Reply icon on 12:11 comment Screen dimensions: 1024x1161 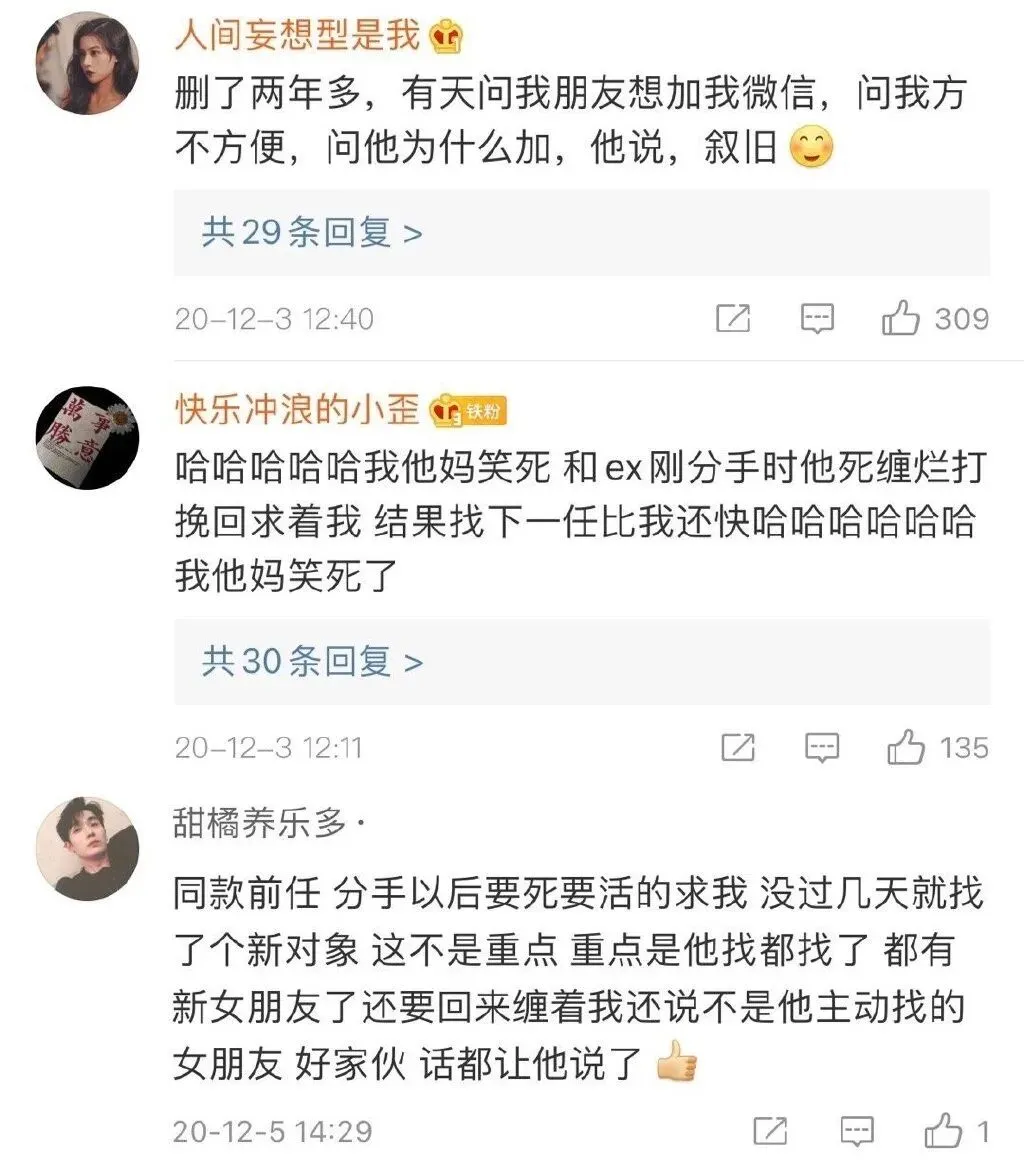click(x=822, y=747)
